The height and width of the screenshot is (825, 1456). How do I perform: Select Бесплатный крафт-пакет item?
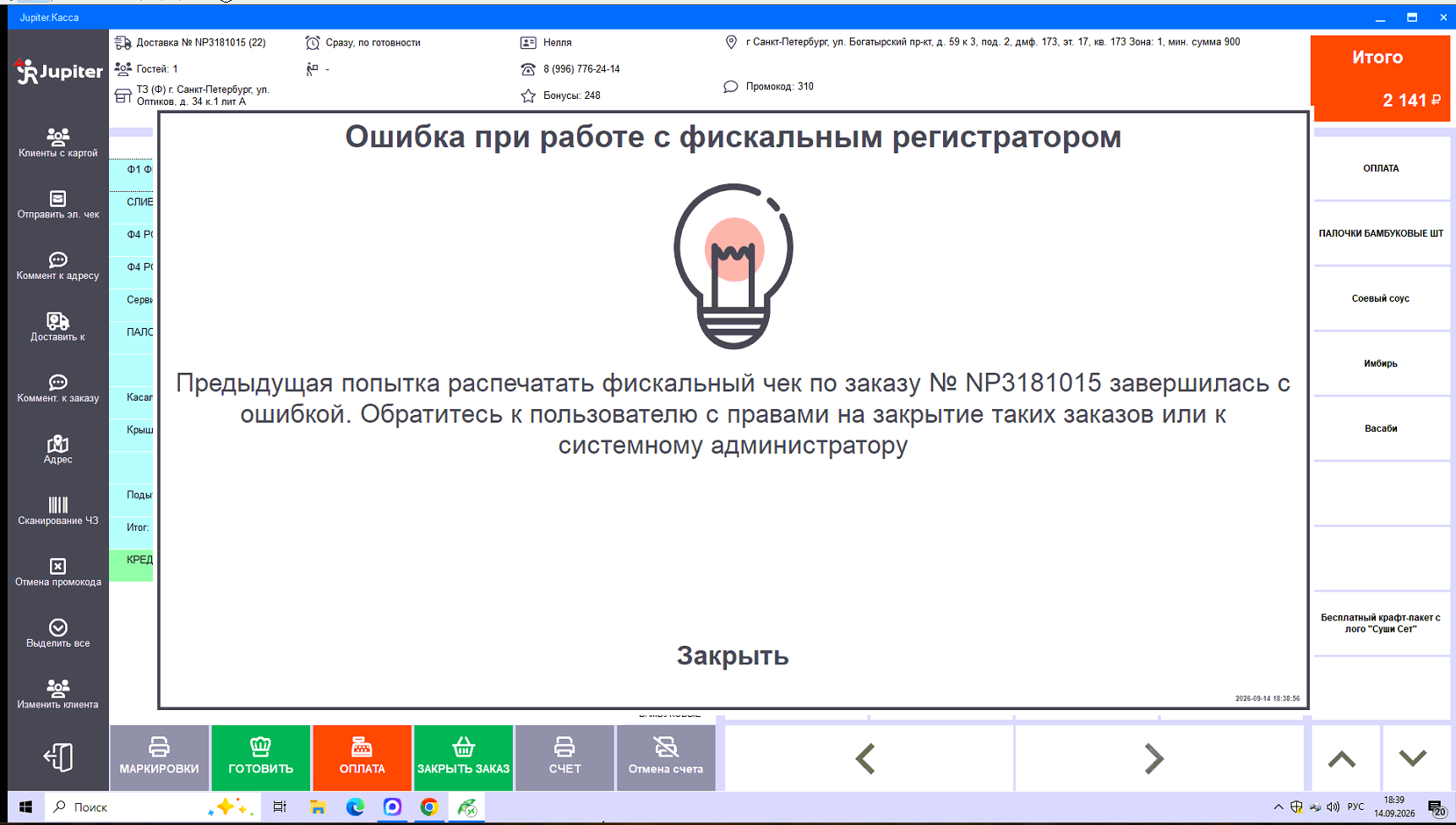click(1381, 623)
